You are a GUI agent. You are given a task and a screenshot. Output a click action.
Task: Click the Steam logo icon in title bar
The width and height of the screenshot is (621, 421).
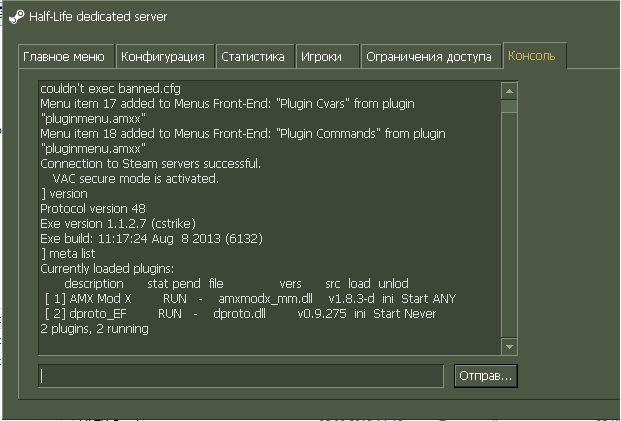pyautogui.click(x=17, y=17)
